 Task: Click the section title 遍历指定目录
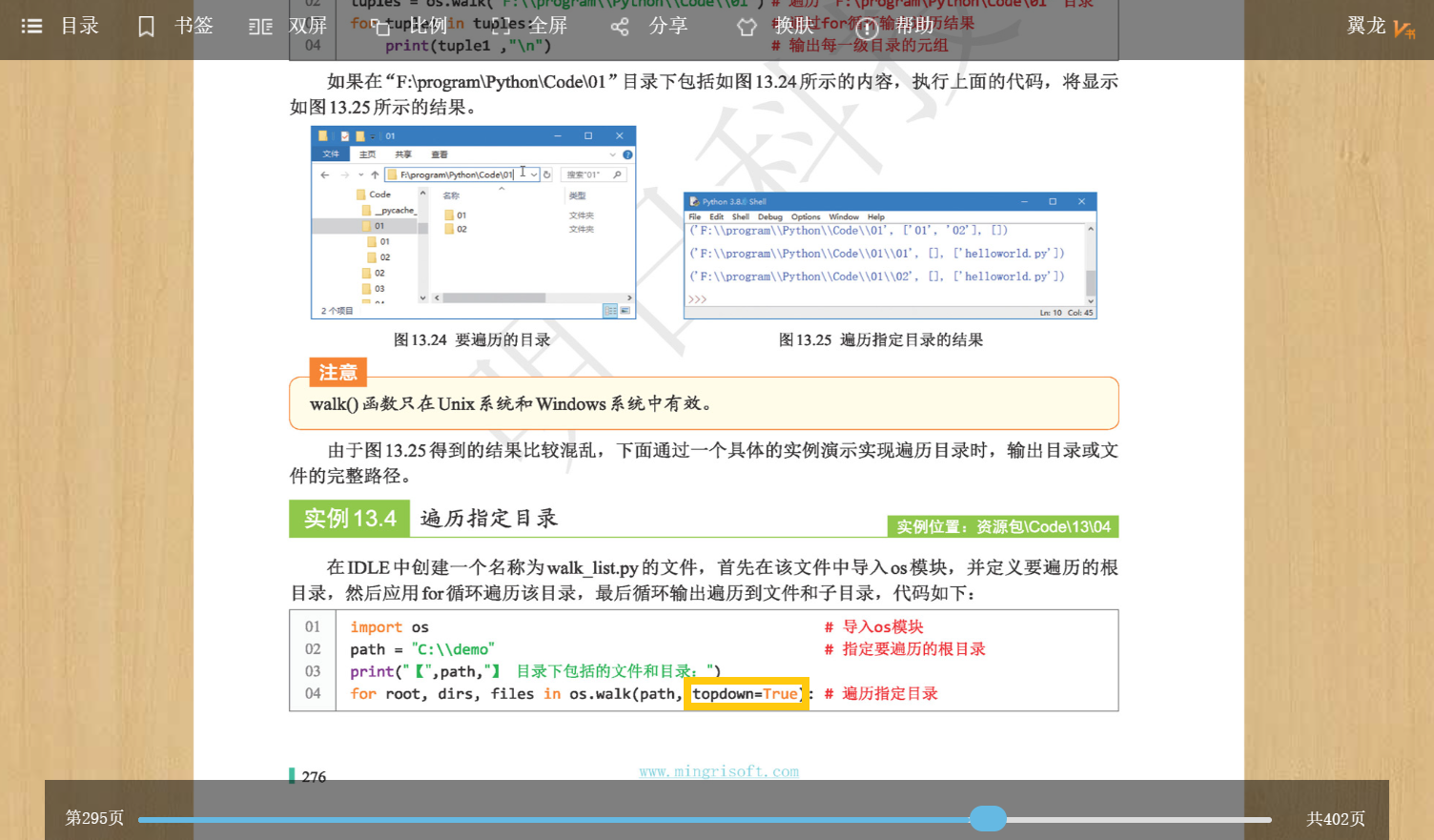(489, 519)
